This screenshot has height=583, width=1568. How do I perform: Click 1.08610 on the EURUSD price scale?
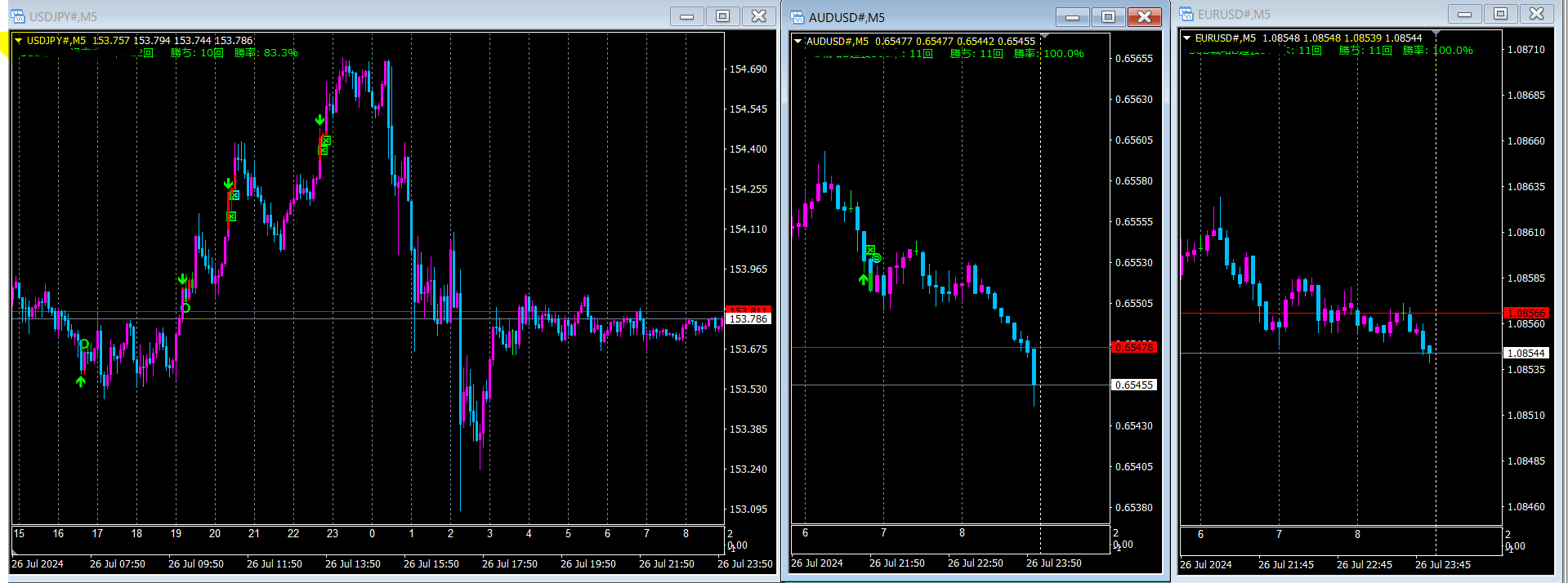click(x=1526, y=233)
